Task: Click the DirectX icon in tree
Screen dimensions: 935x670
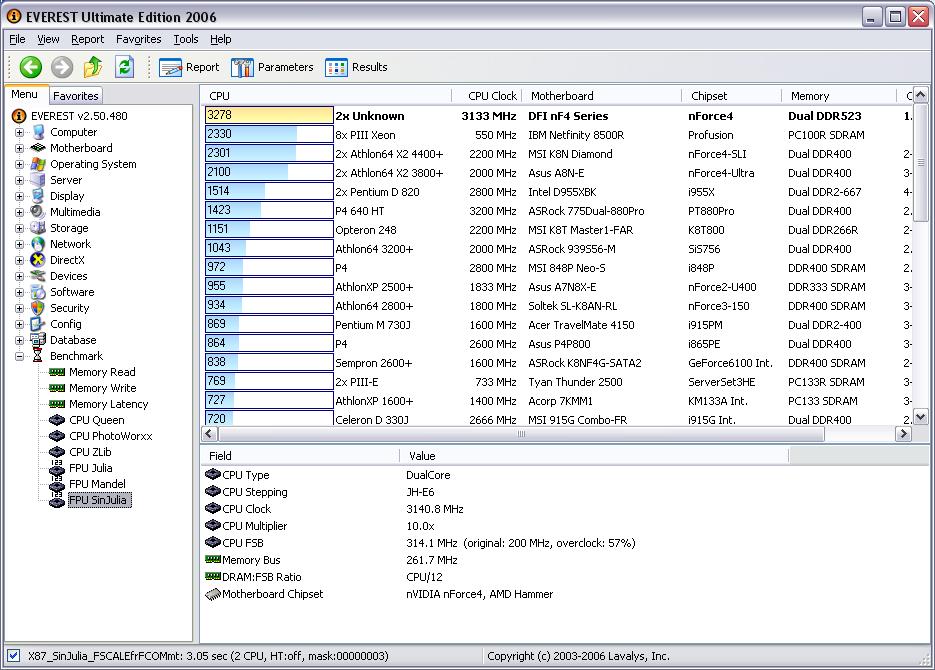Action: (x=38, y=260)
